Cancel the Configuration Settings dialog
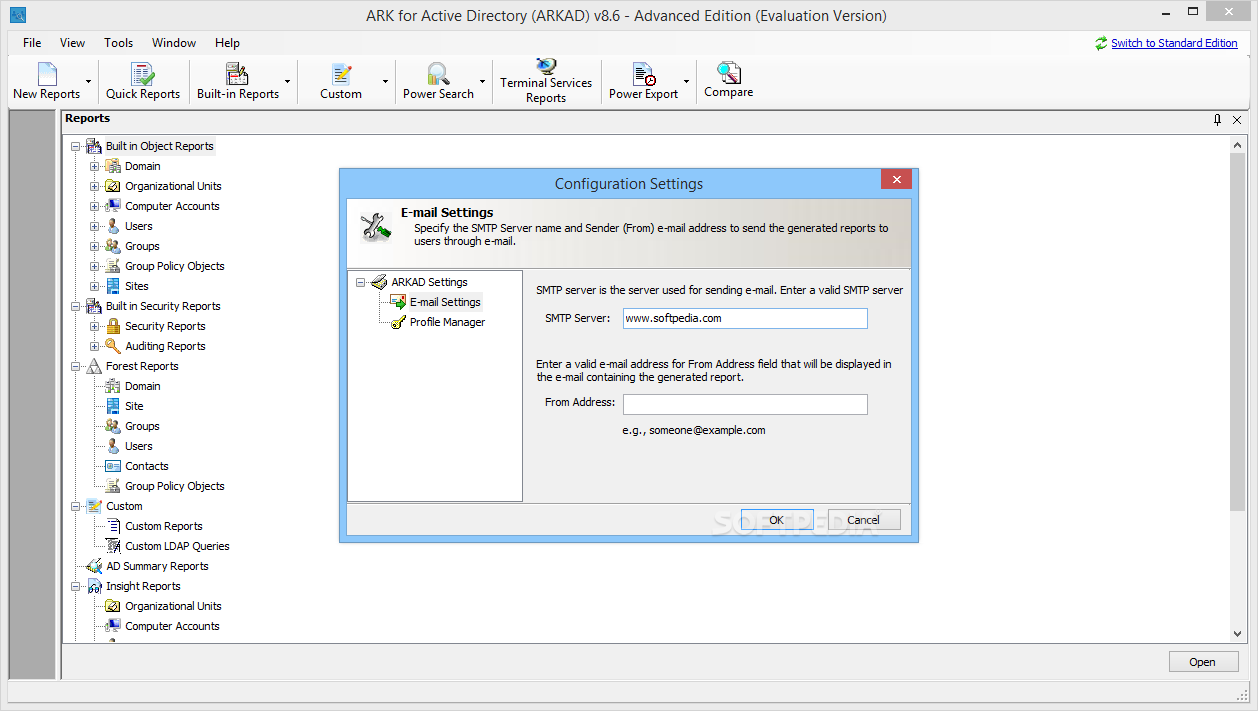Image resolution: width=1258 pixels, height=711 pixels. coord(864,520)
